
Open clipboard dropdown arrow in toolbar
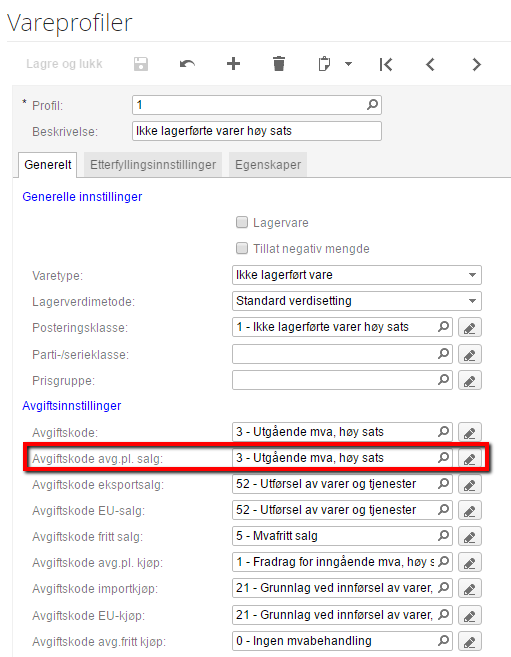(348, 64)
